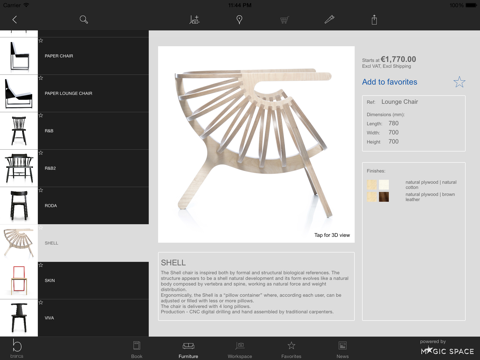Choose the PAPER LOUNGE CHAIR list entry
The height and width of the screenshot is (360, 480).
93,93
